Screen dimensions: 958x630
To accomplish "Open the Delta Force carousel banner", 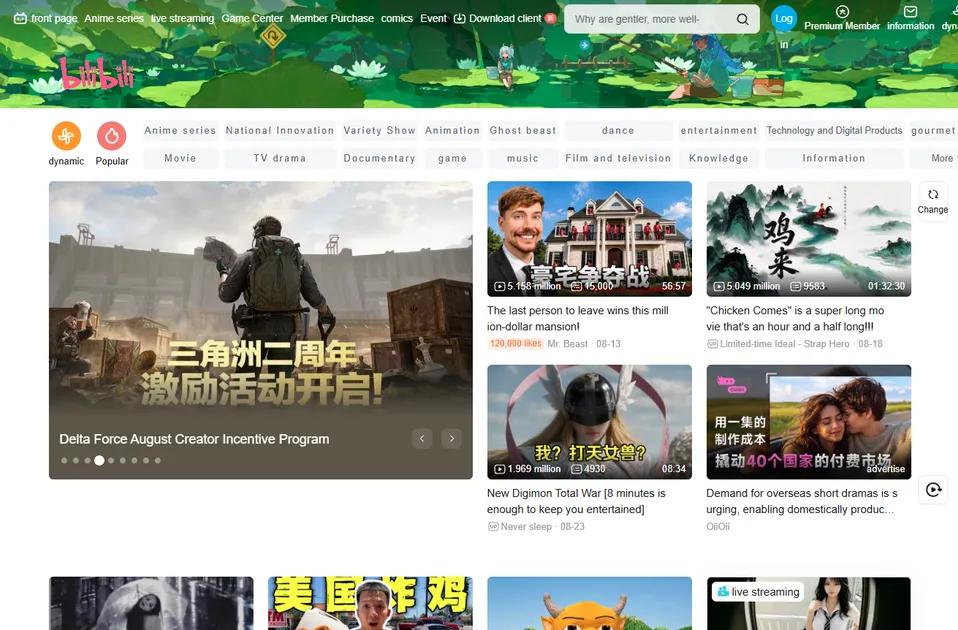I will 261,330.
